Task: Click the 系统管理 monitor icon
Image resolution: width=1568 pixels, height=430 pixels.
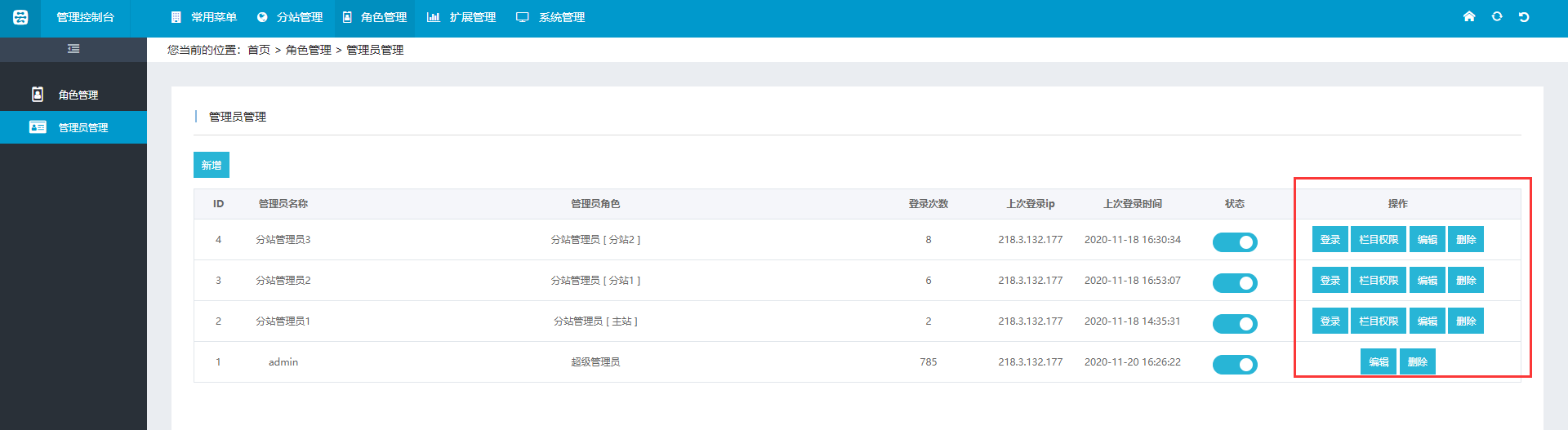Action: pos(523,17)
